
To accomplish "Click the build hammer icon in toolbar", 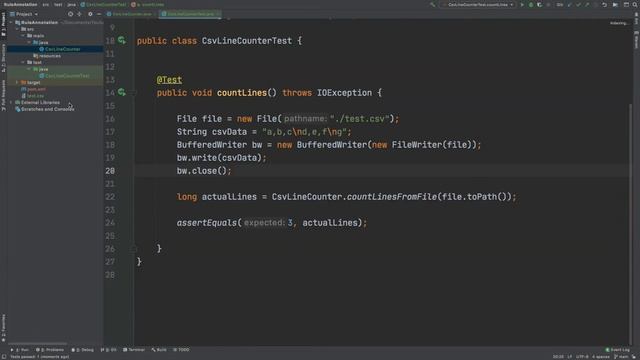I will pos(433,4).
